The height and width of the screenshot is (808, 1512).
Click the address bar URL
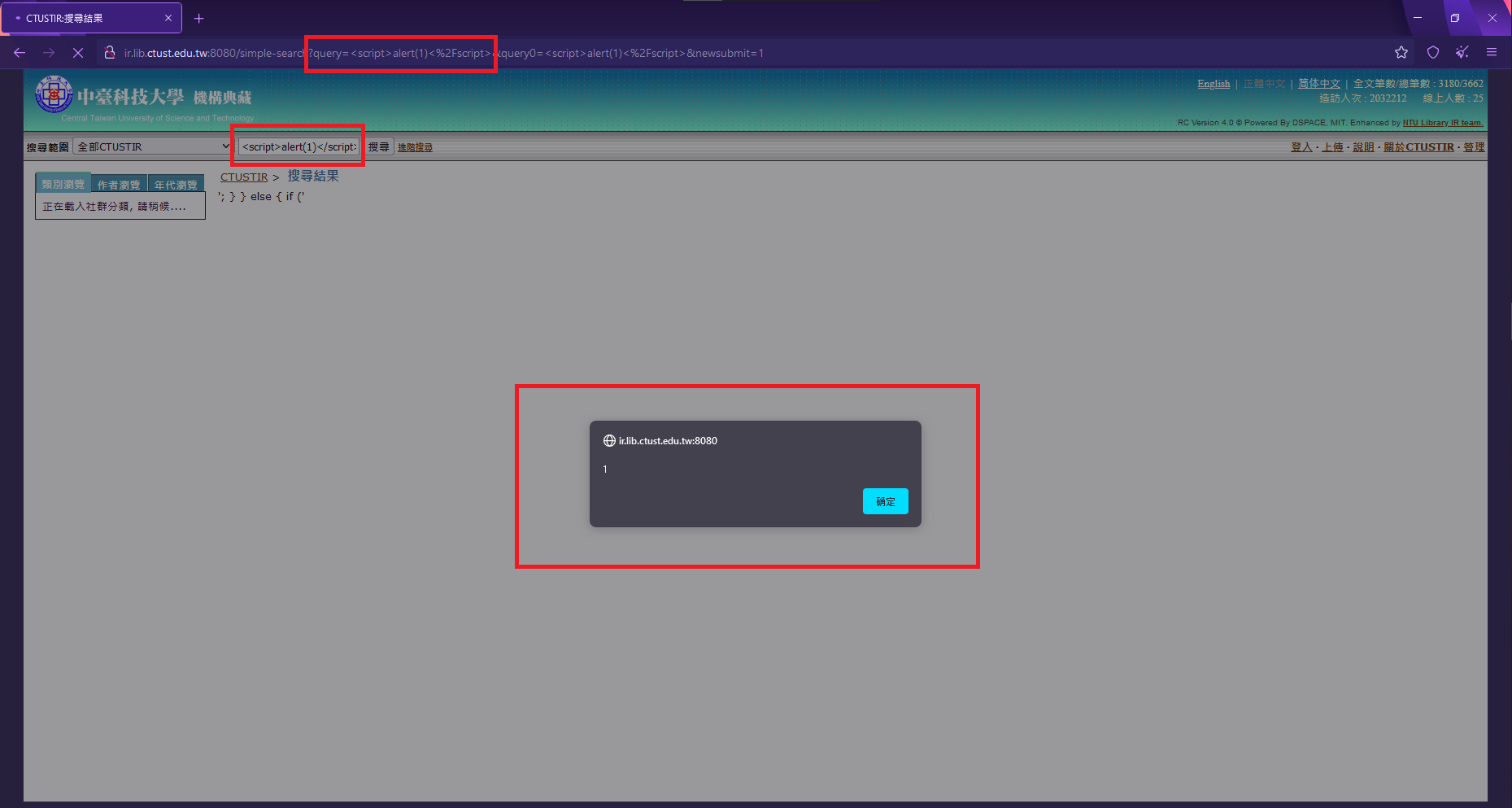click(443, 53)
